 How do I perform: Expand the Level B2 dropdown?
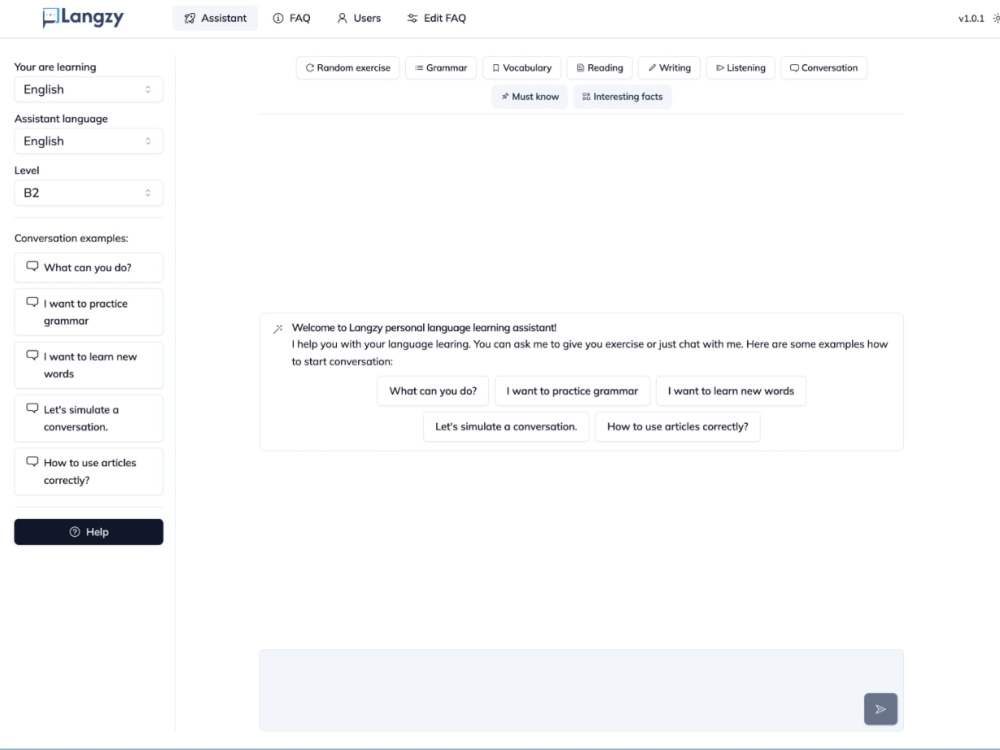(x=89, y=193)
